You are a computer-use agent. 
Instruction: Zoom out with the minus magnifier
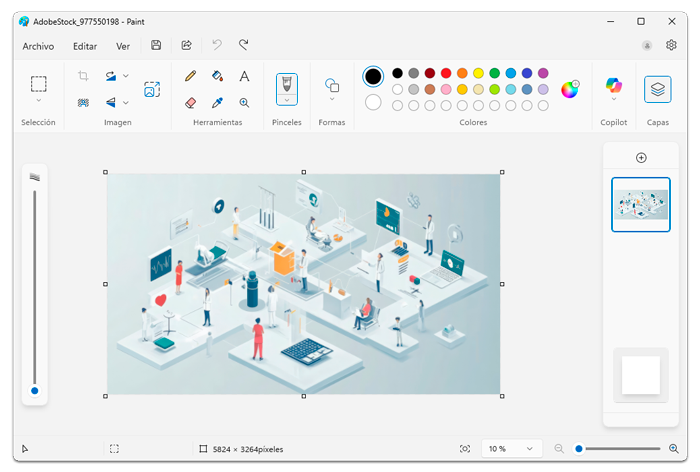(x=558, y=448)
